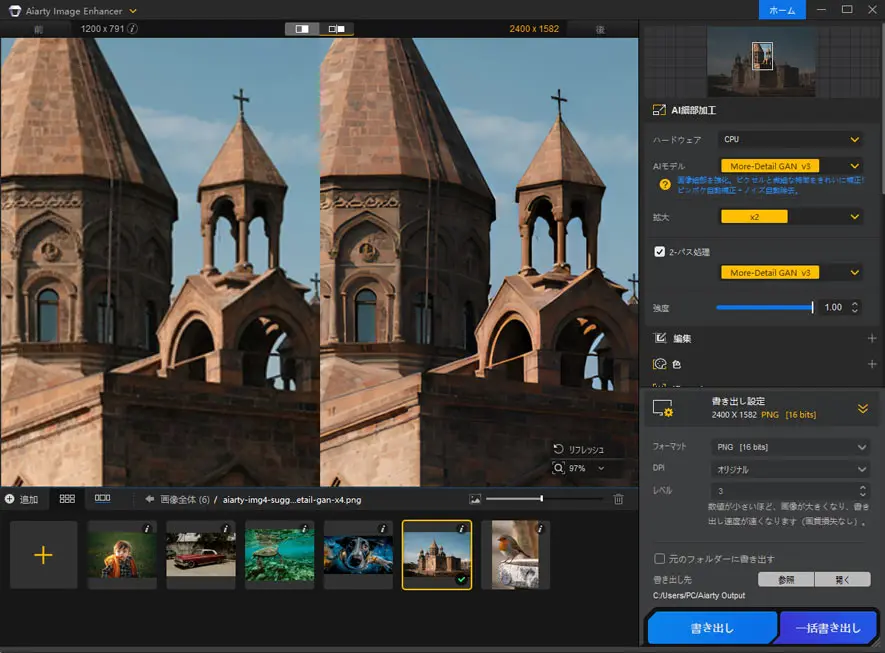Click the yellow question mark help icon
885x653 pixels.
665,184
